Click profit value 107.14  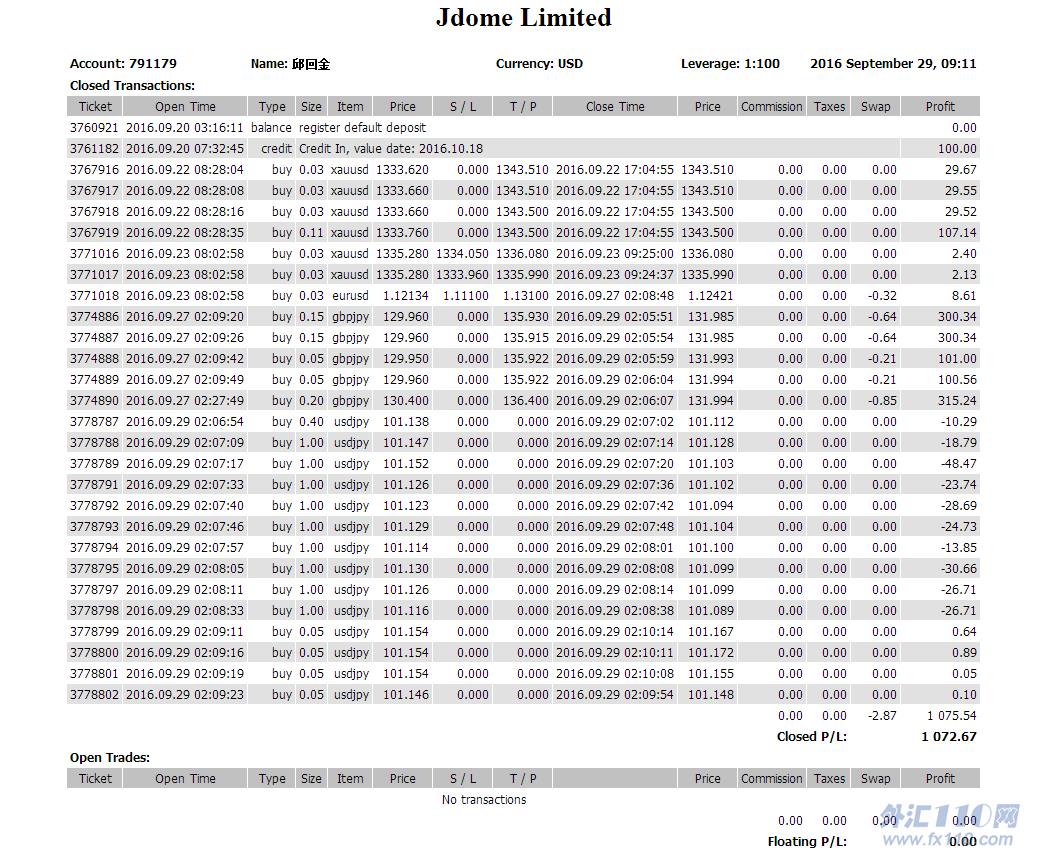[957, 233]
